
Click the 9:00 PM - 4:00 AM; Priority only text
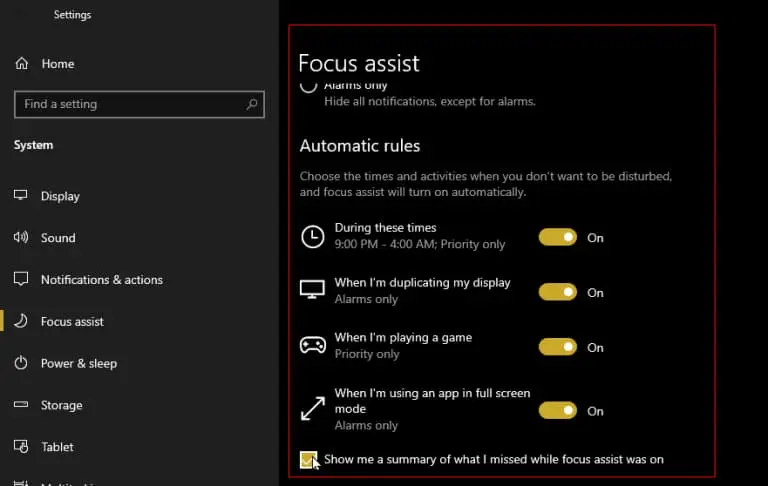[420, 244]
